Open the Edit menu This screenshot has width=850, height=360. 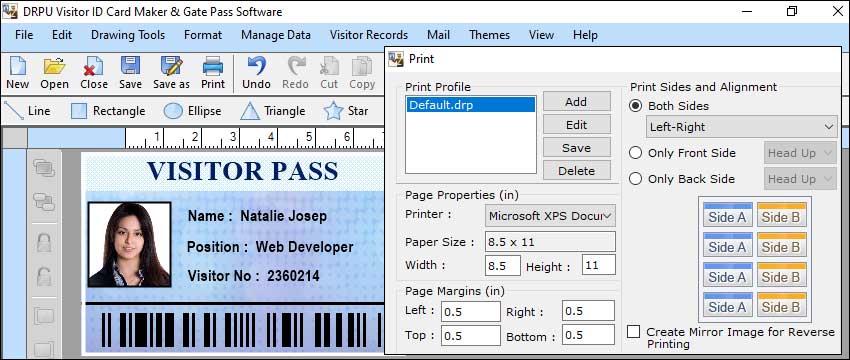[62, 35]
